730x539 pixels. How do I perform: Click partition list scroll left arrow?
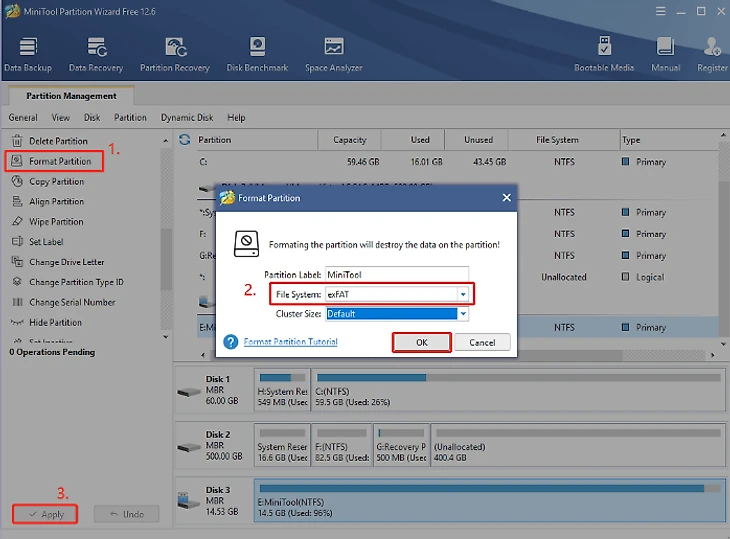(x=203, y=355)
